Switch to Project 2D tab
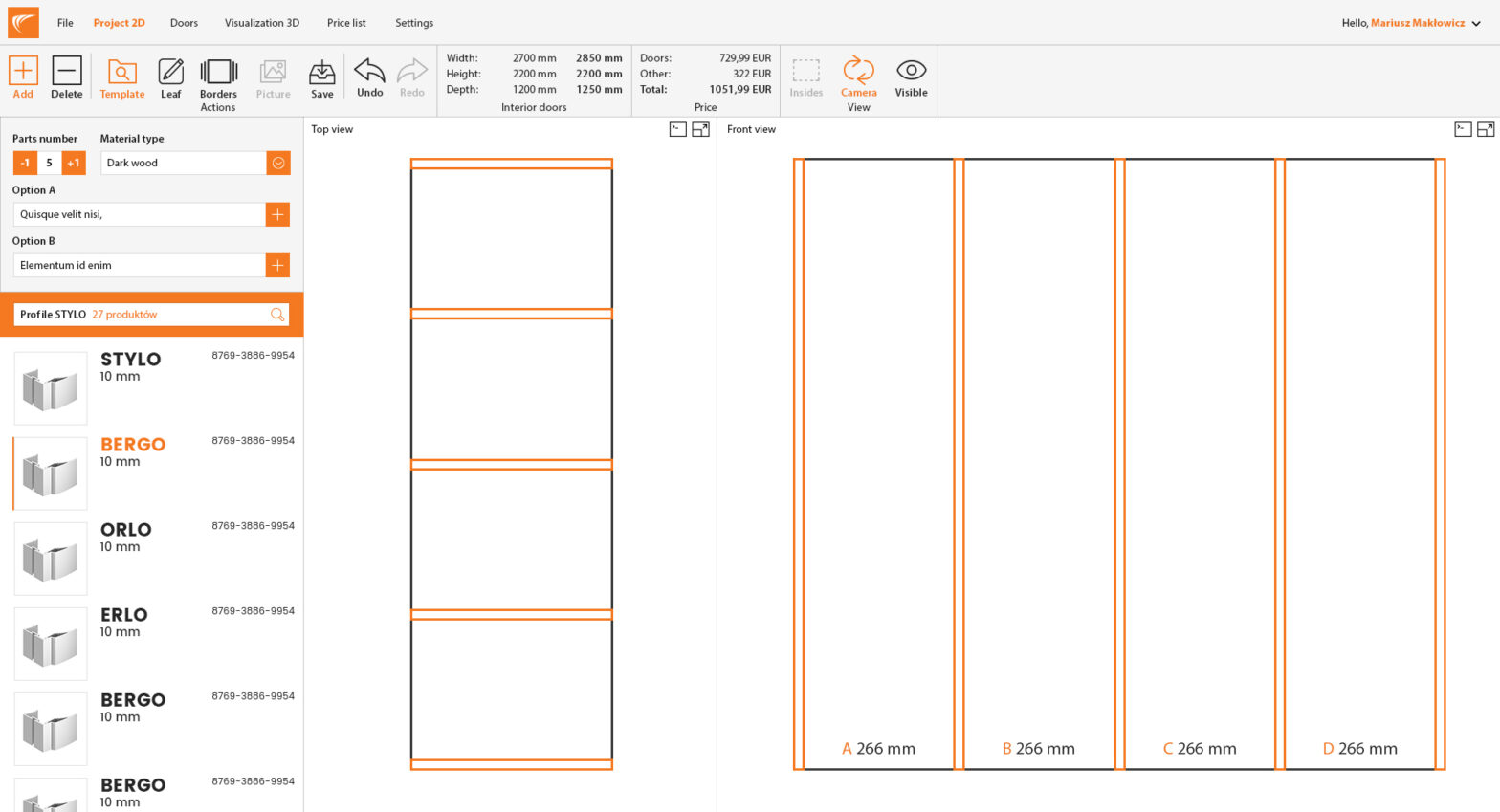 pos(120,23)
